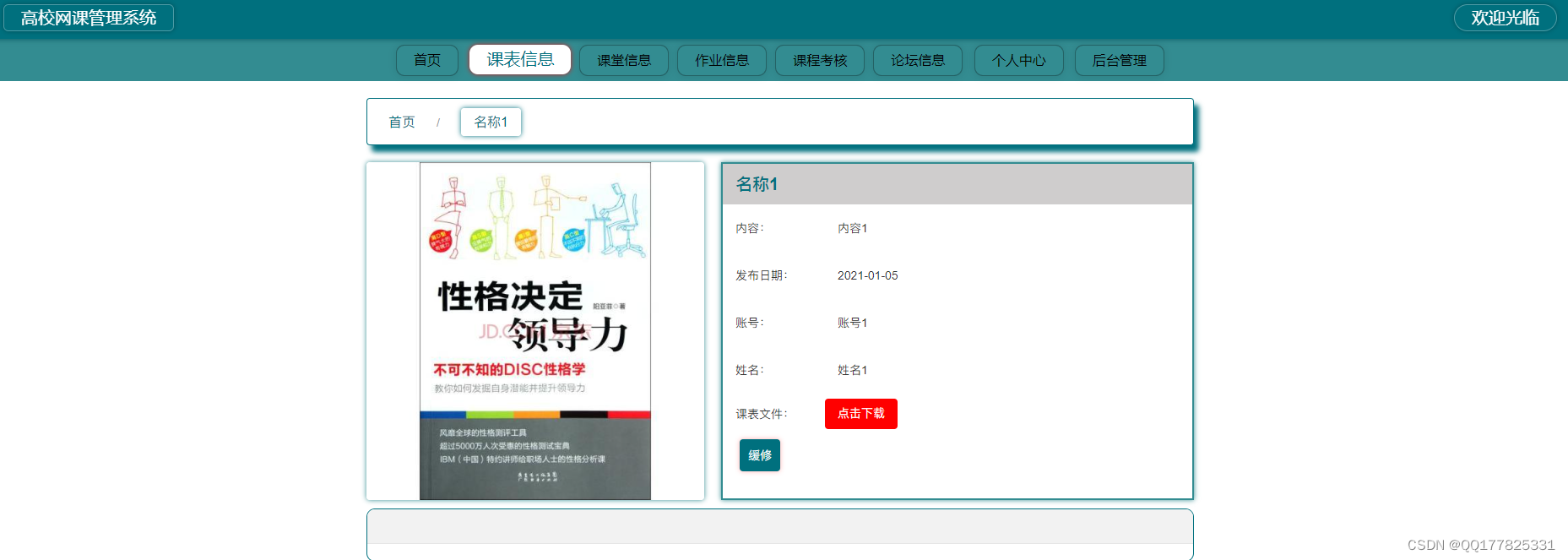
Task: Select the date value 2021-01-05
Action: 868,275
